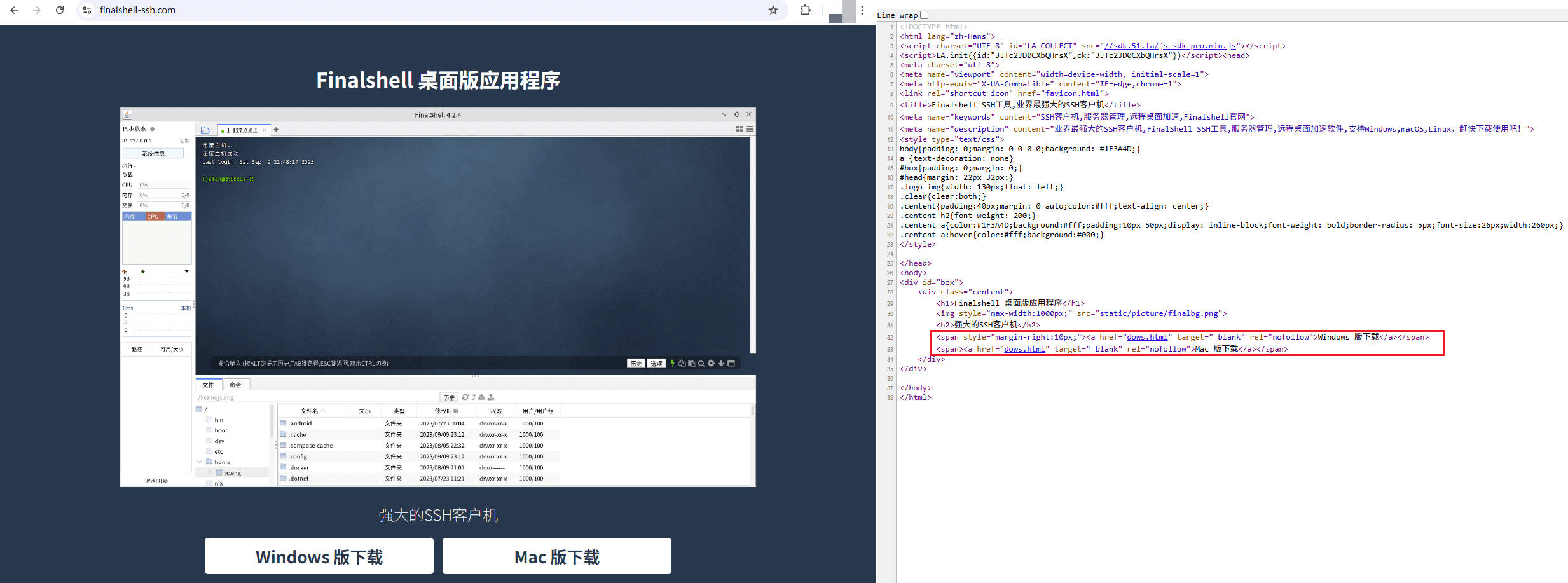Click the 选项 button in the command bar

click(x=656, y=364)
